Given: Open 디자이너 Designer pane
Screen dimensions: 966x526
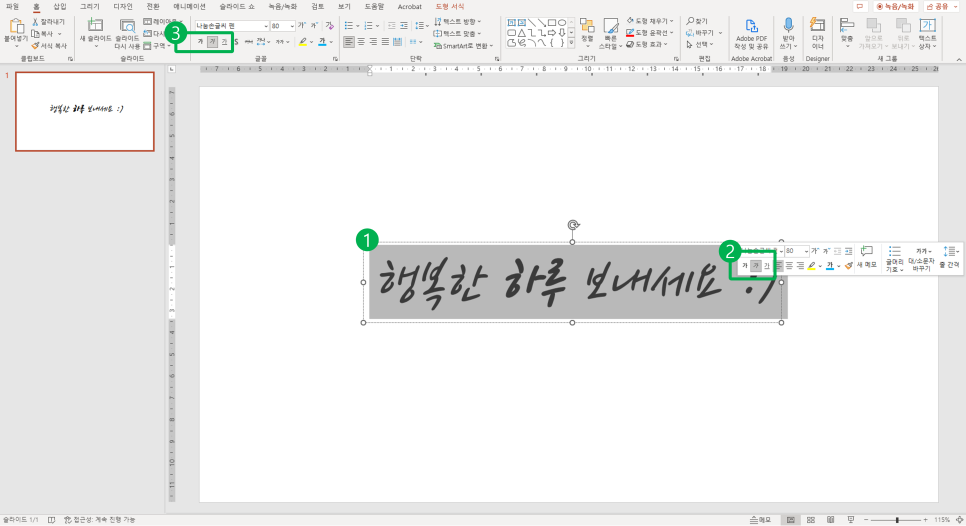Looking at the screenshot, I should coord(818,34).
